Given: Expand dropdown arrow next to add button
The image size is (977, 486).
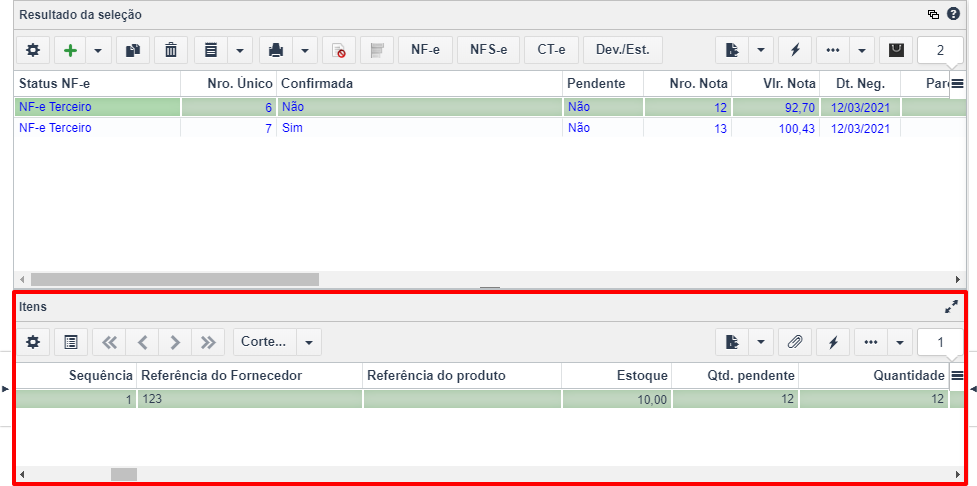Looking at the screenshot, I should (x=98, y=50).
